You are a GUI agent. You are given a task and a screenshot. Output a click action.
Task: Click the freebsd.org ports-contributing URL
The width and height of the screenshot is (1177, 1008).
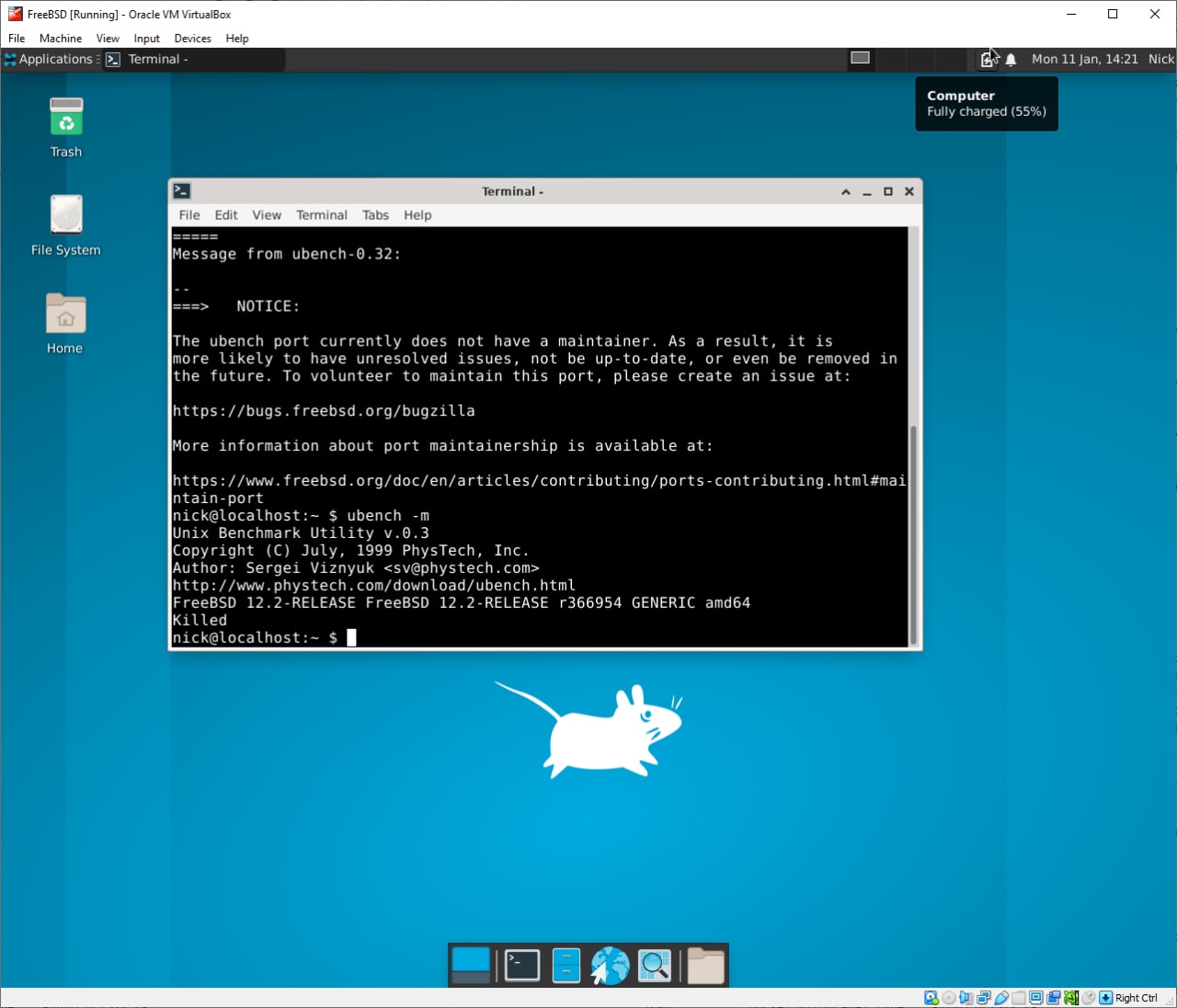(x=540, y=489)
